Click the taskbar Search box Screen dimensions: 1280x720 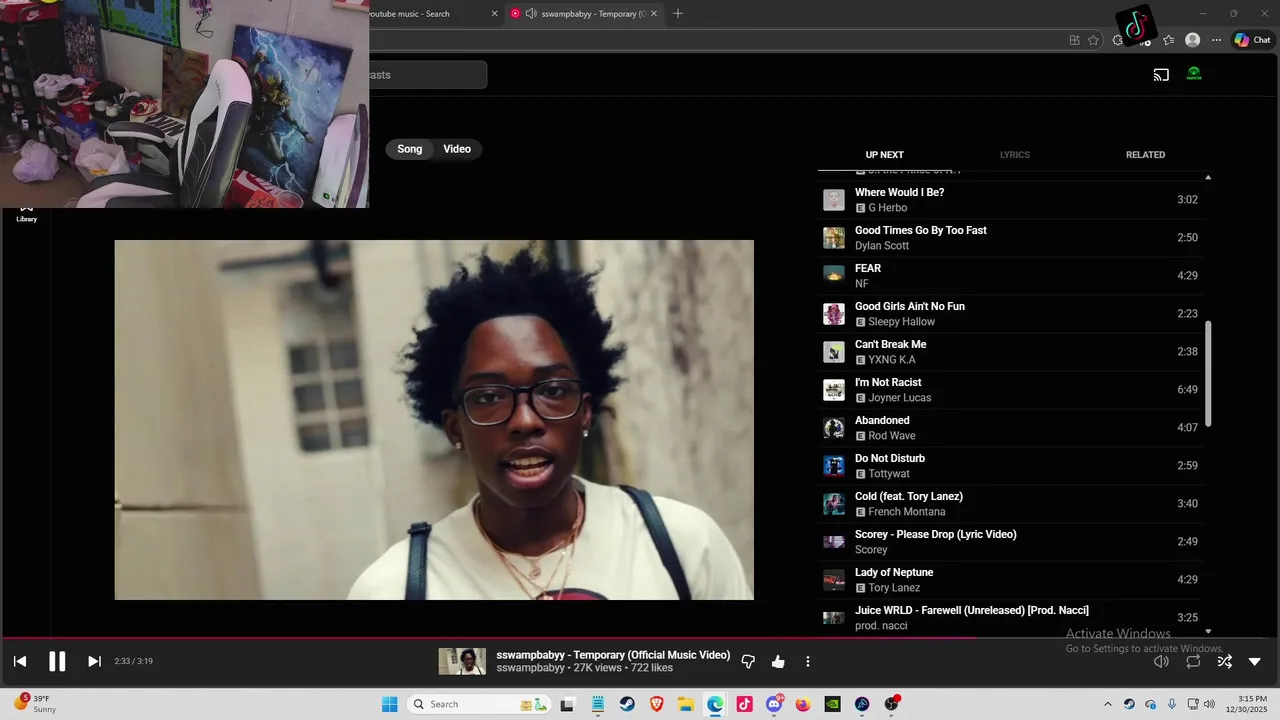[479, 704]
